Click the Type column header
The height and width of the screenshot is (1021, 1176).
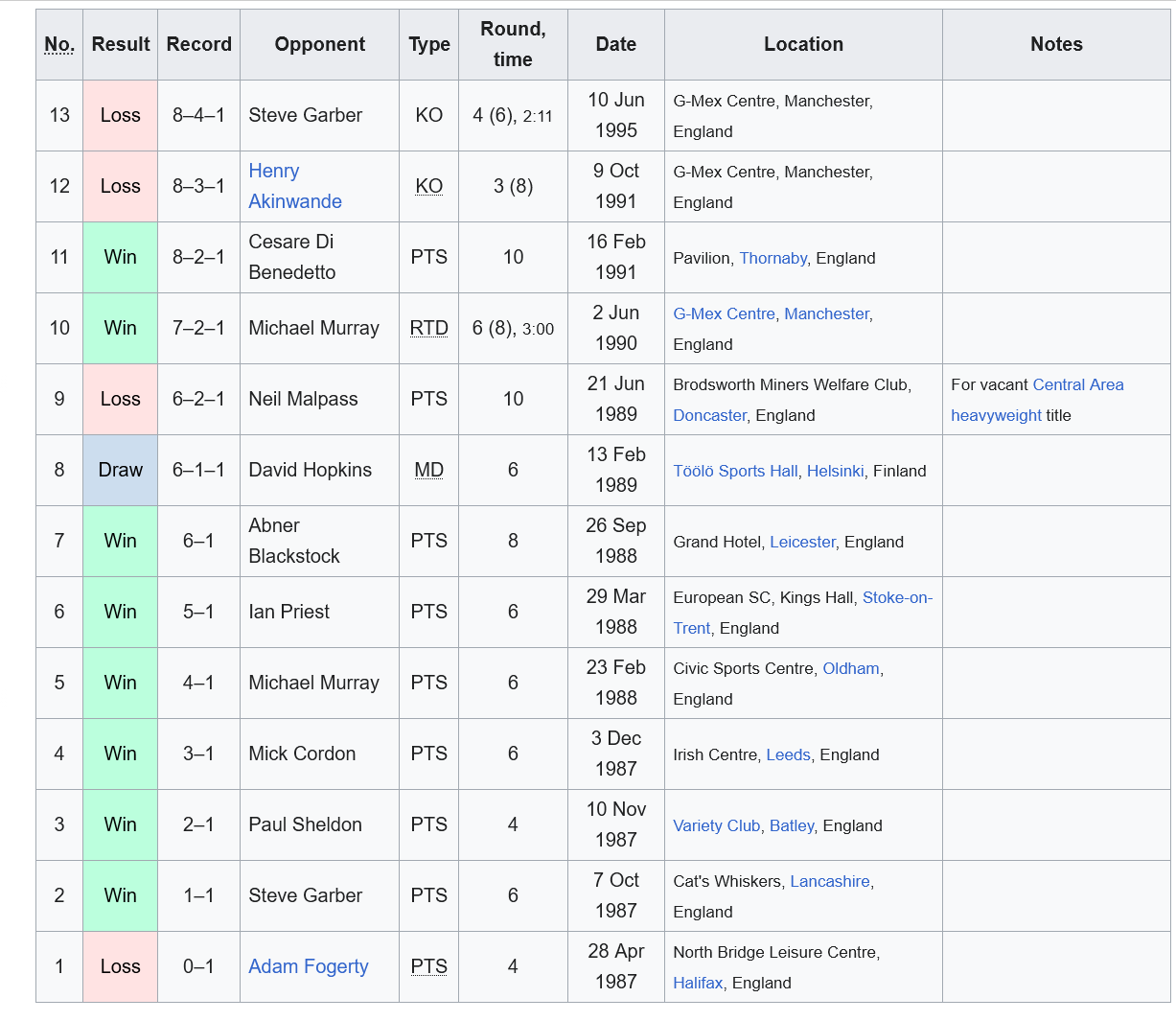click(x=429, y=44)
